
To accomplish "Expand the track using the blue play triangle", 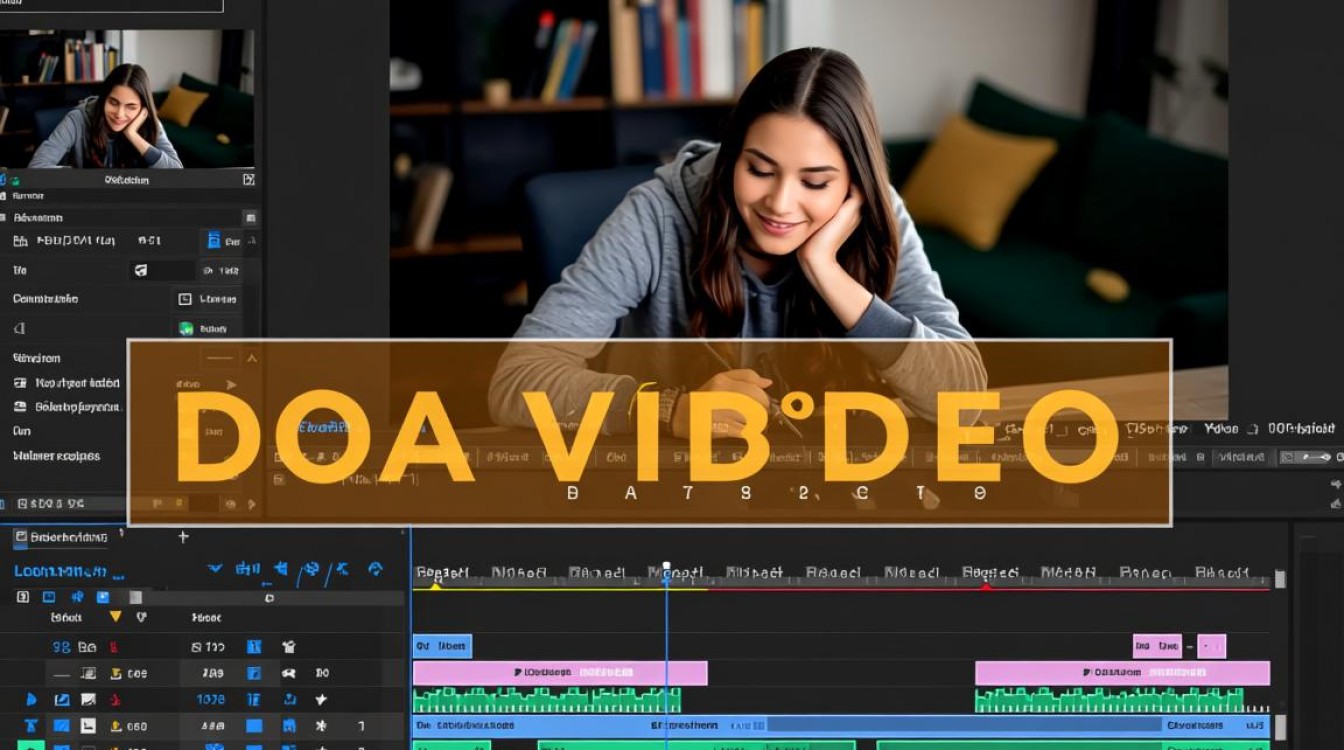I will click(x=32, y=700).
